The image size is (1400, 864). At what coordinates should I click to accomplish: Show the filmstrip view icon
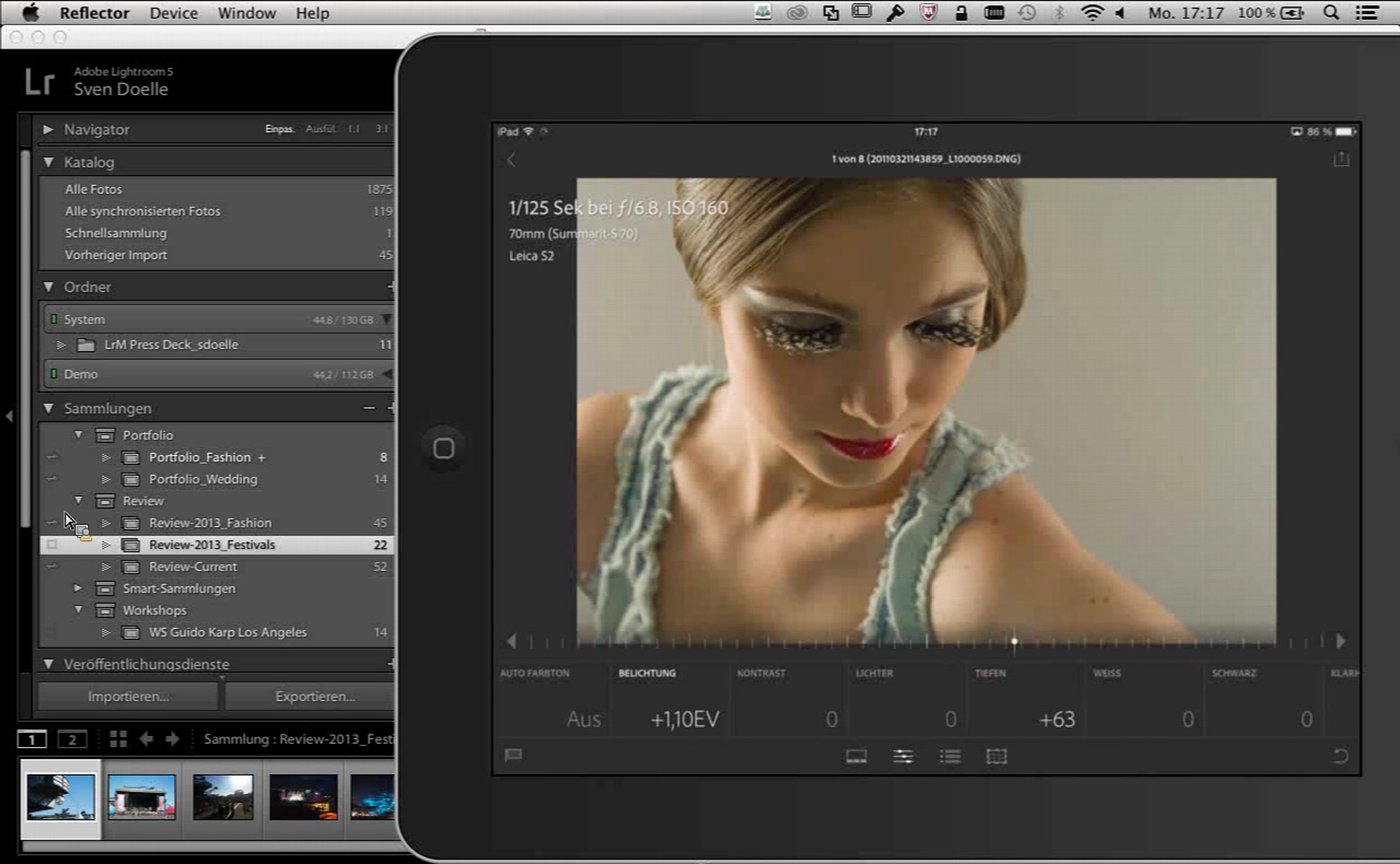coord(856,756)
